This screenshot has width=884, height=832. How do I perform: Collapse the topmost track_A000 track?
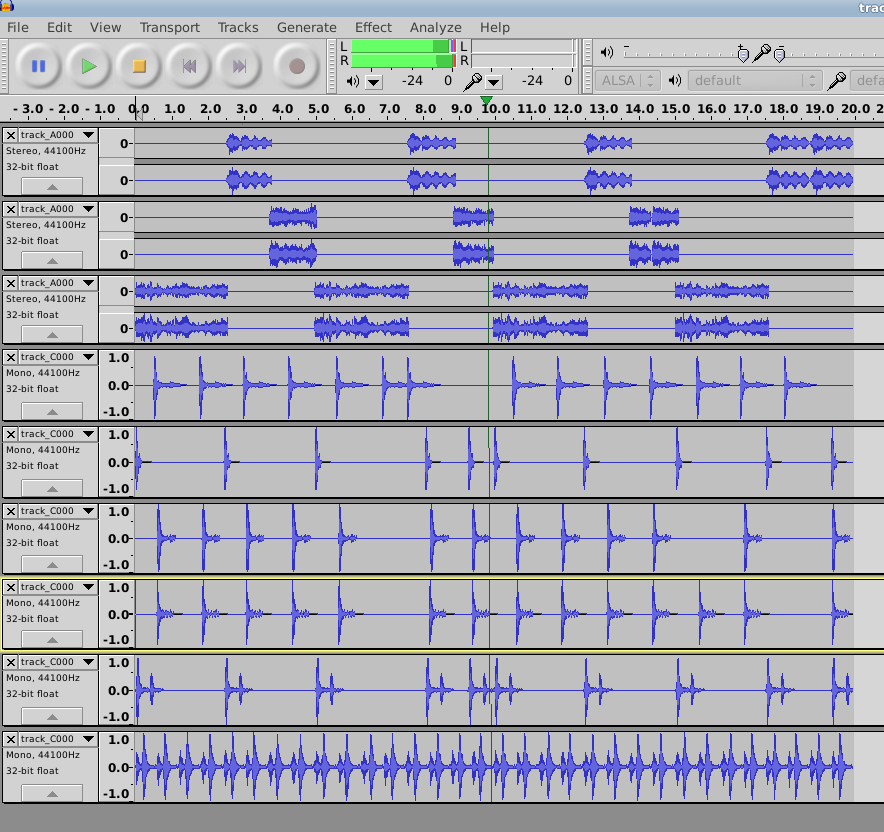point(52,186)
